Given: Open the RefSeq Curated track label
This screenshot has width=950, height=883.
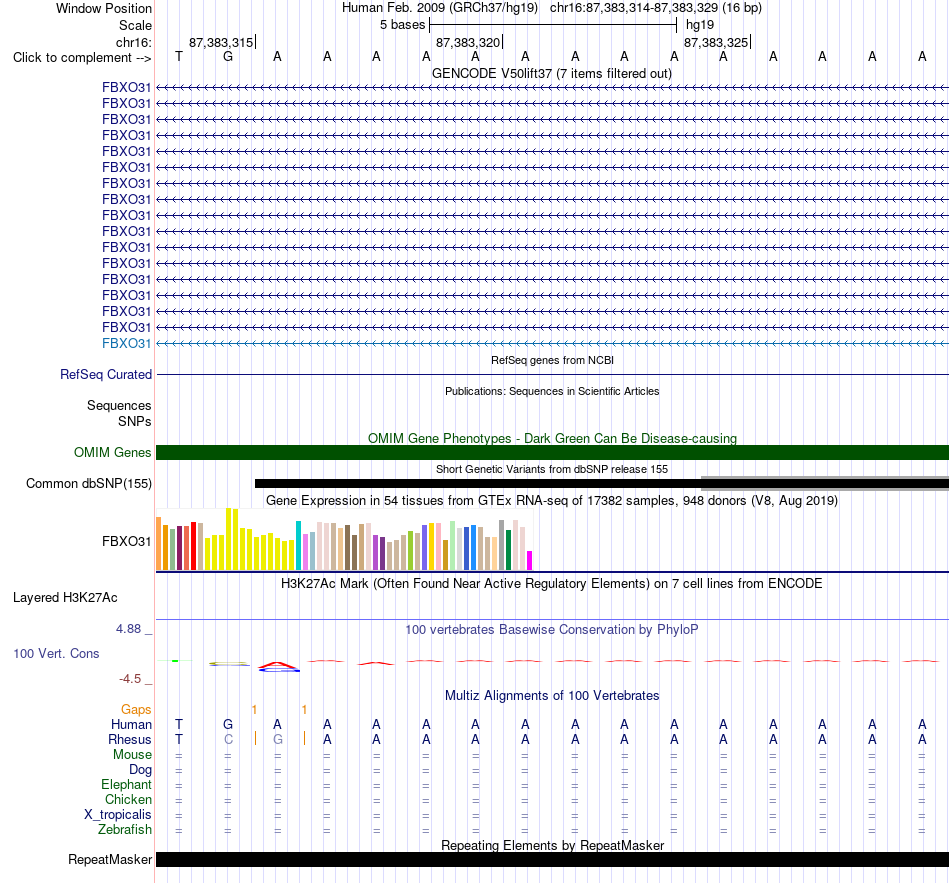Looking at the screenshot, I should tap(105, 375).
